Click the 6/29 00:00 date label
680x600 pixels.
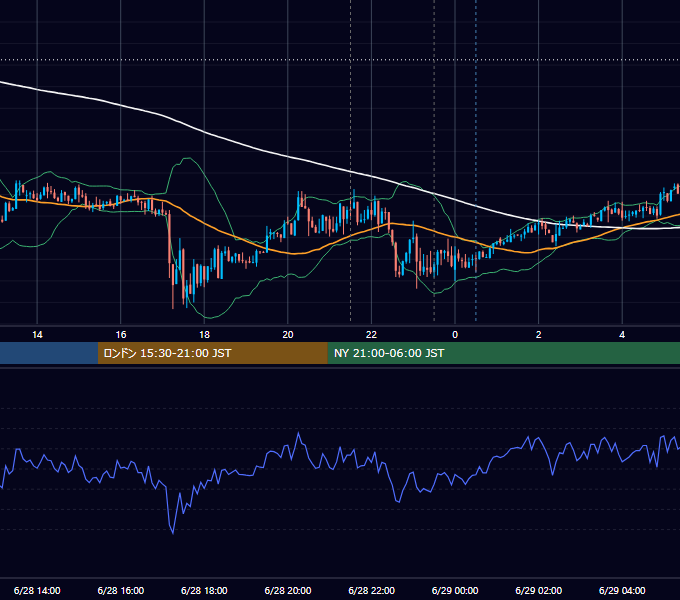point(455,590)
